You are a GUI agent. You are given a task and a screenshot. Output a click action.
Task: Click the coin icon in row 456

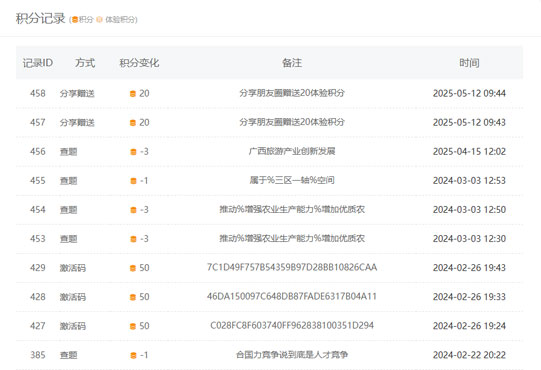click(x=133, y=152)
